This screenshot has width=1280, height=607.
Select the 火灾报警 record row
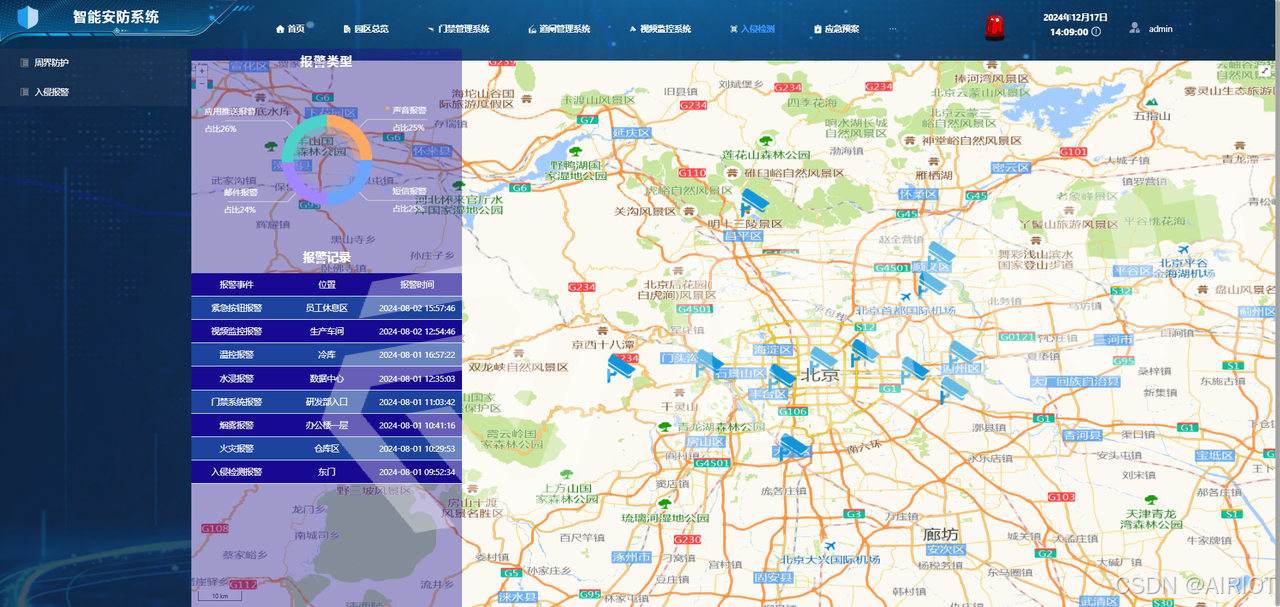click(x=326, y=448)
